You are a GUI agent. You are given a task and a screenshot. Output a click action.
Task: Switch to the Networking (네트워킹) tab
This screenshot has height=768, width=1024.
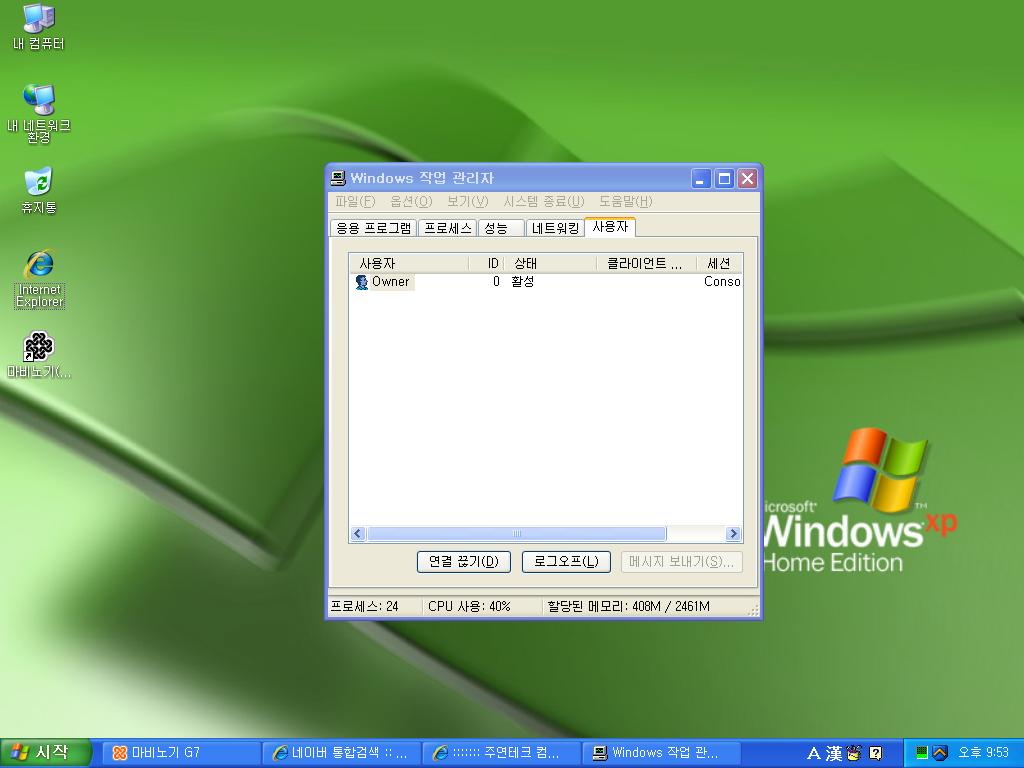(555, 228)
